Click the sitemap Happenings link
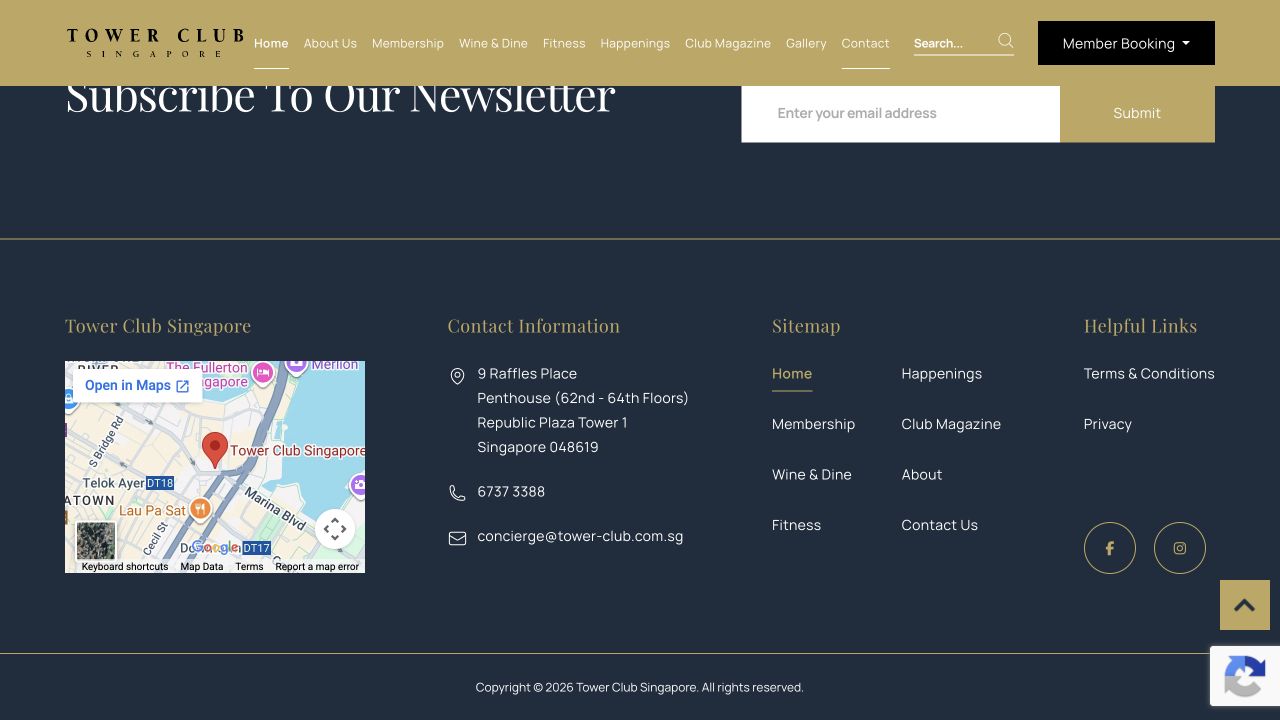Viewport: 1280px width, 720px height. (941, 374)
